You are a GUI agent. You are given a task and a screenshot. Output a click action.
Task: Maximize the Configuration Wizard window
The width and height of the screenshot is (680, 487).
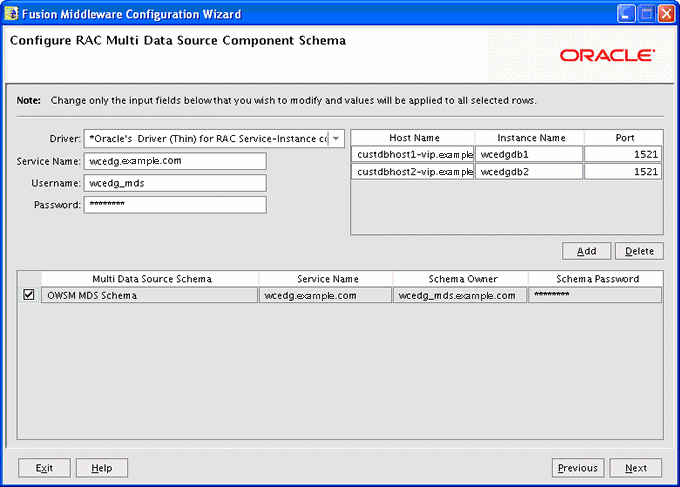[646, 14]
